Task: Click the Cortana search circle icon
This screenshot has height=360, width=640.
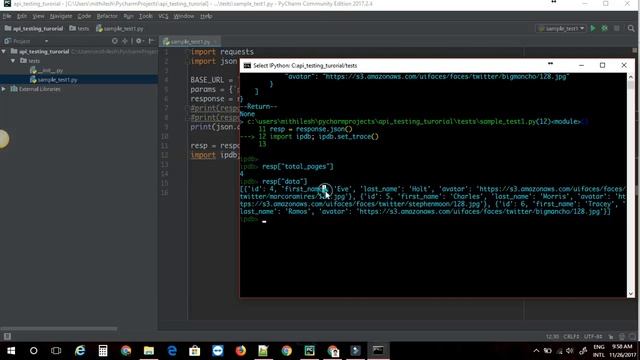Action: click(33, 351)
